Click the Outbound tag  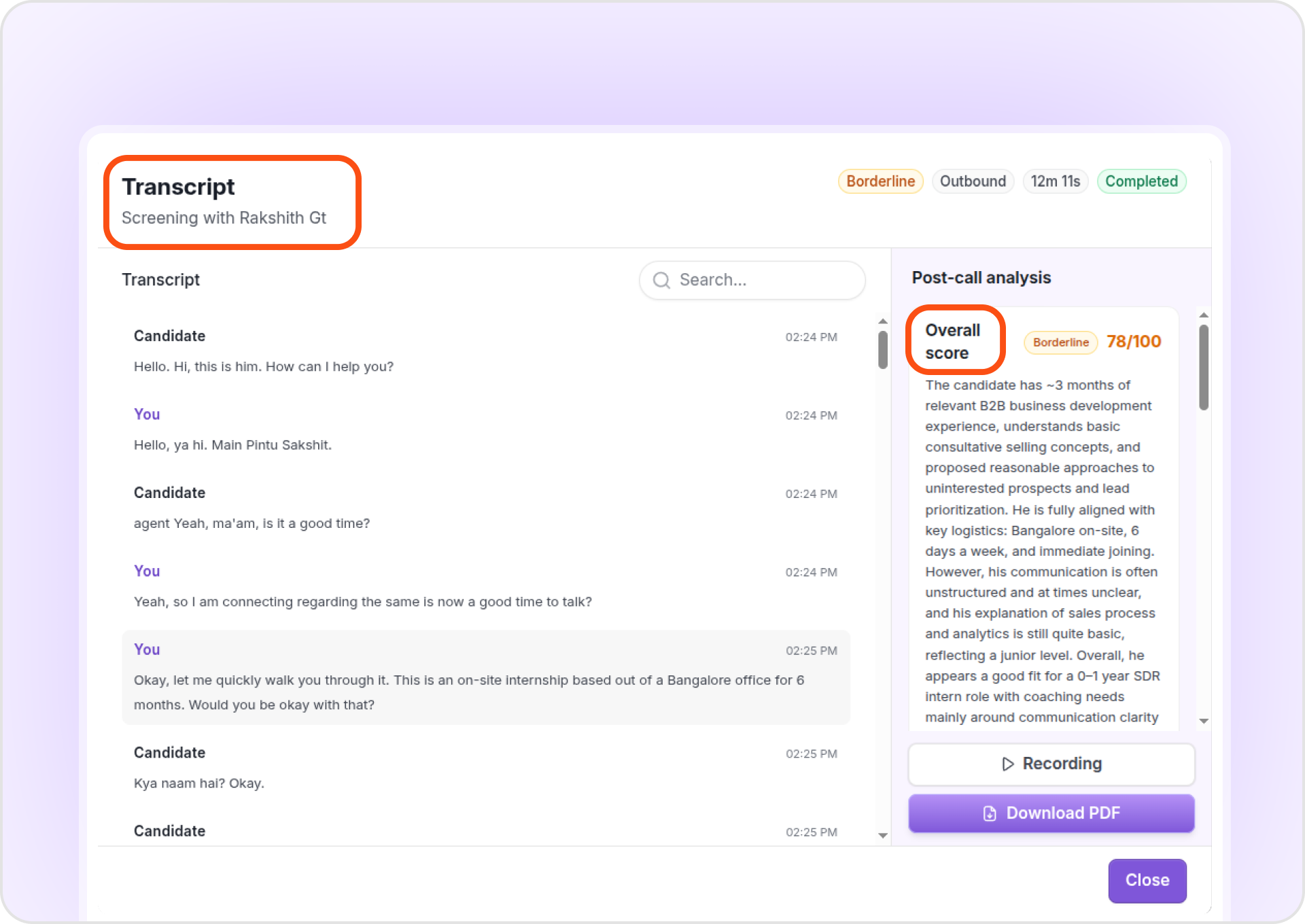[973, 181]
